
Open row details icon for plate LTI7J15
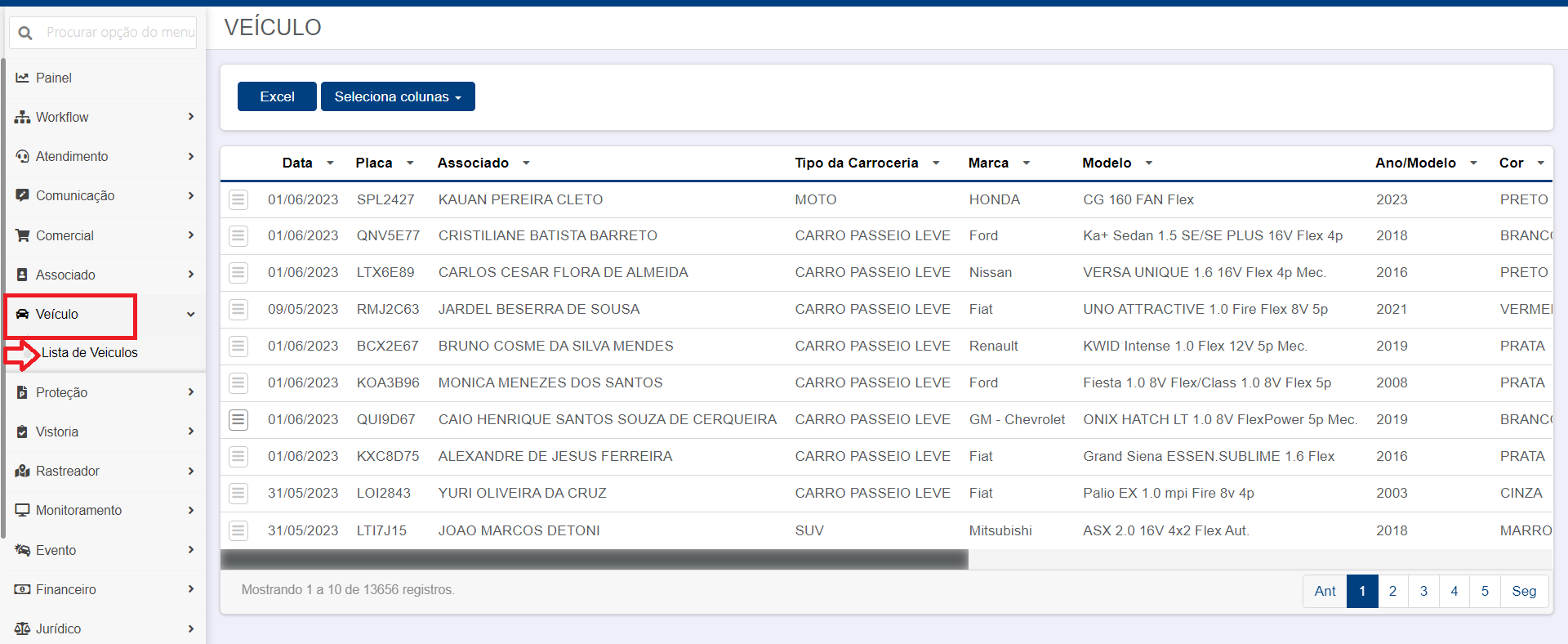(238, 530)
